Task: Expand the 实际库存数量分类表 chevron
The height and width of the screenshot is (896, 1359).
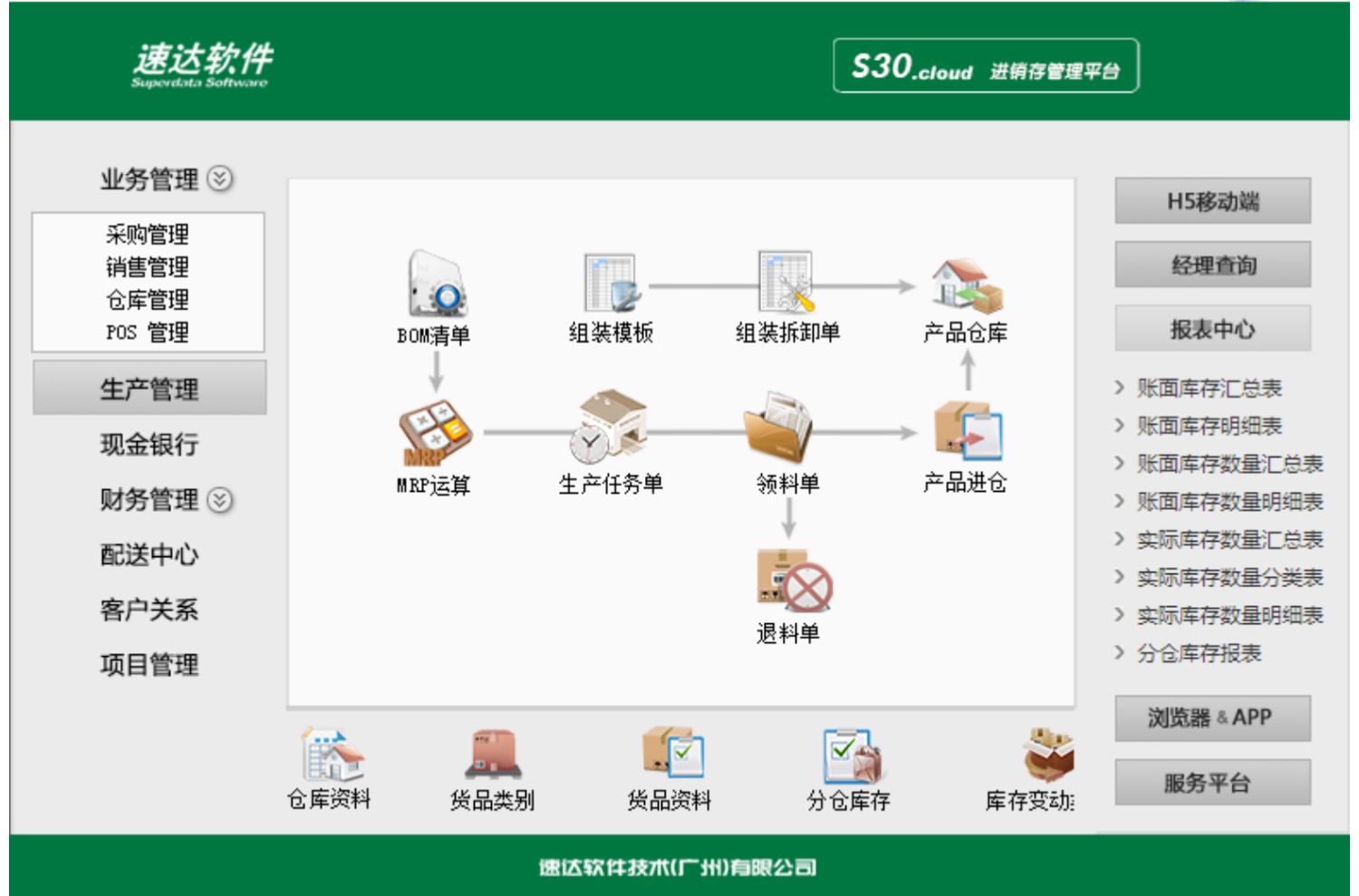Action: (1120, 577)
